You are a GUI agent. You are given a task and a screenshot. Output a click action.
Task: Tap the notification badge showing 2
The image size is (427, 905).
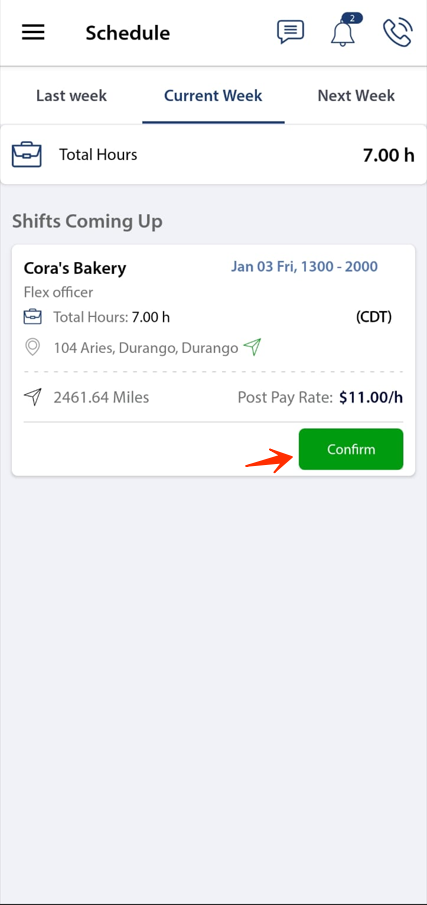coord(352,18)
